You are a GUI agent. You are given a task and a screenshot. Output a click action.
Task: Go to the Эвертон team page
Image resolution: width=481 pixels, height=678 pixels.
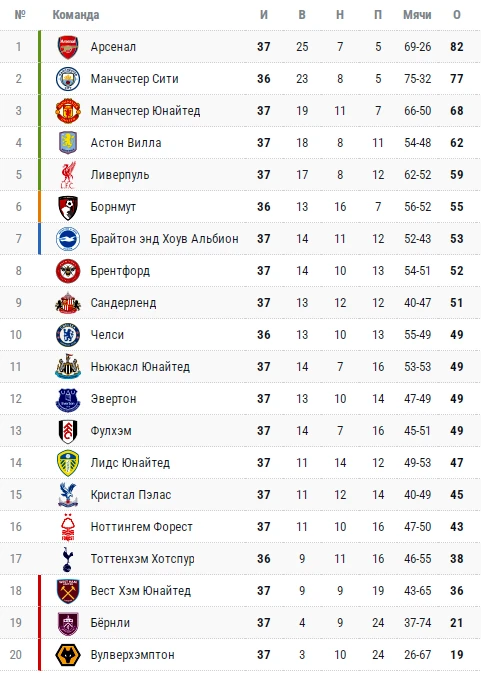coord(113,399)
